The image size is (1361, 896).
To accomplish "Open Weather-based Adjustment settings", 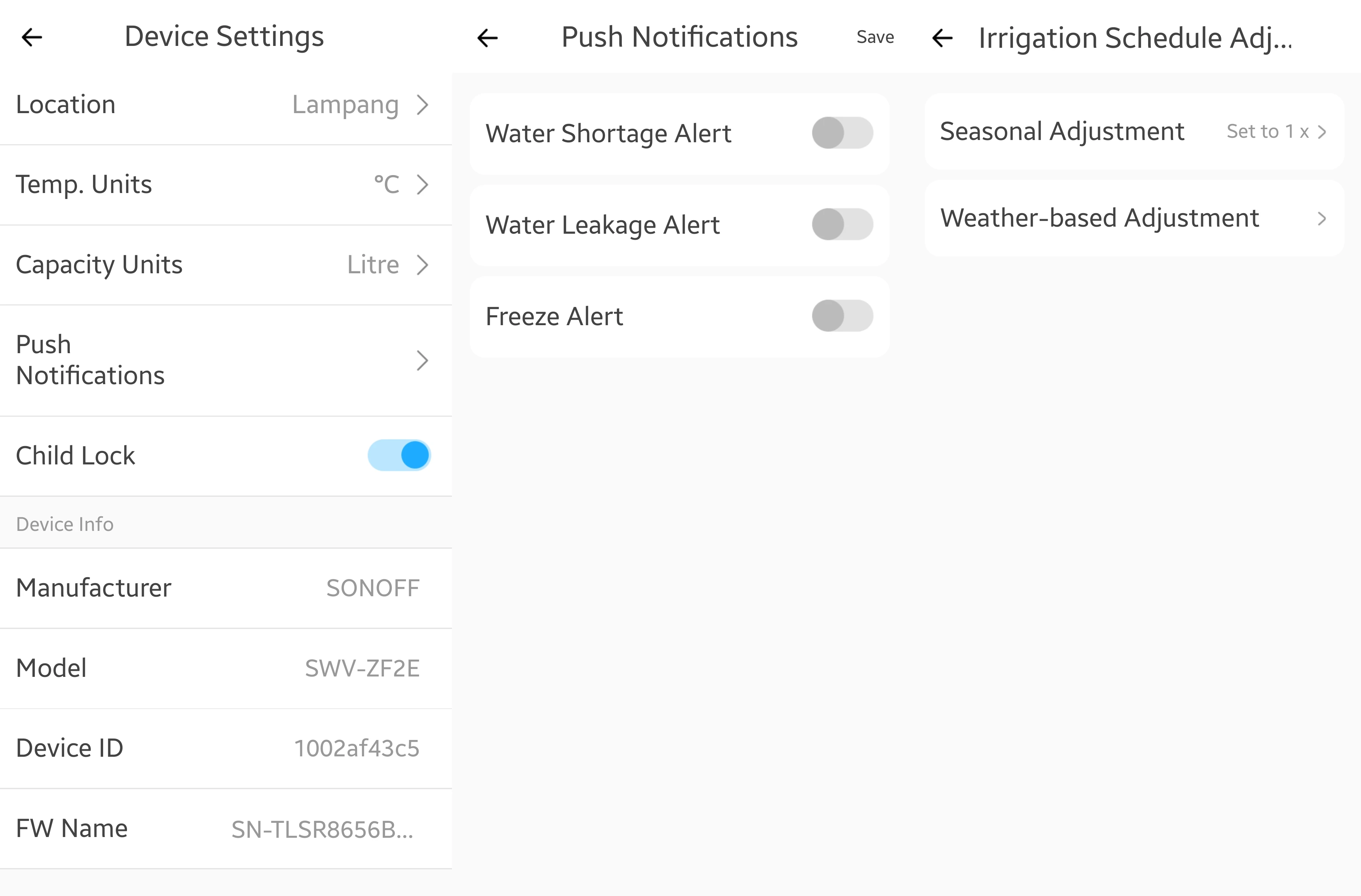I will click(x=1134, y=218).
